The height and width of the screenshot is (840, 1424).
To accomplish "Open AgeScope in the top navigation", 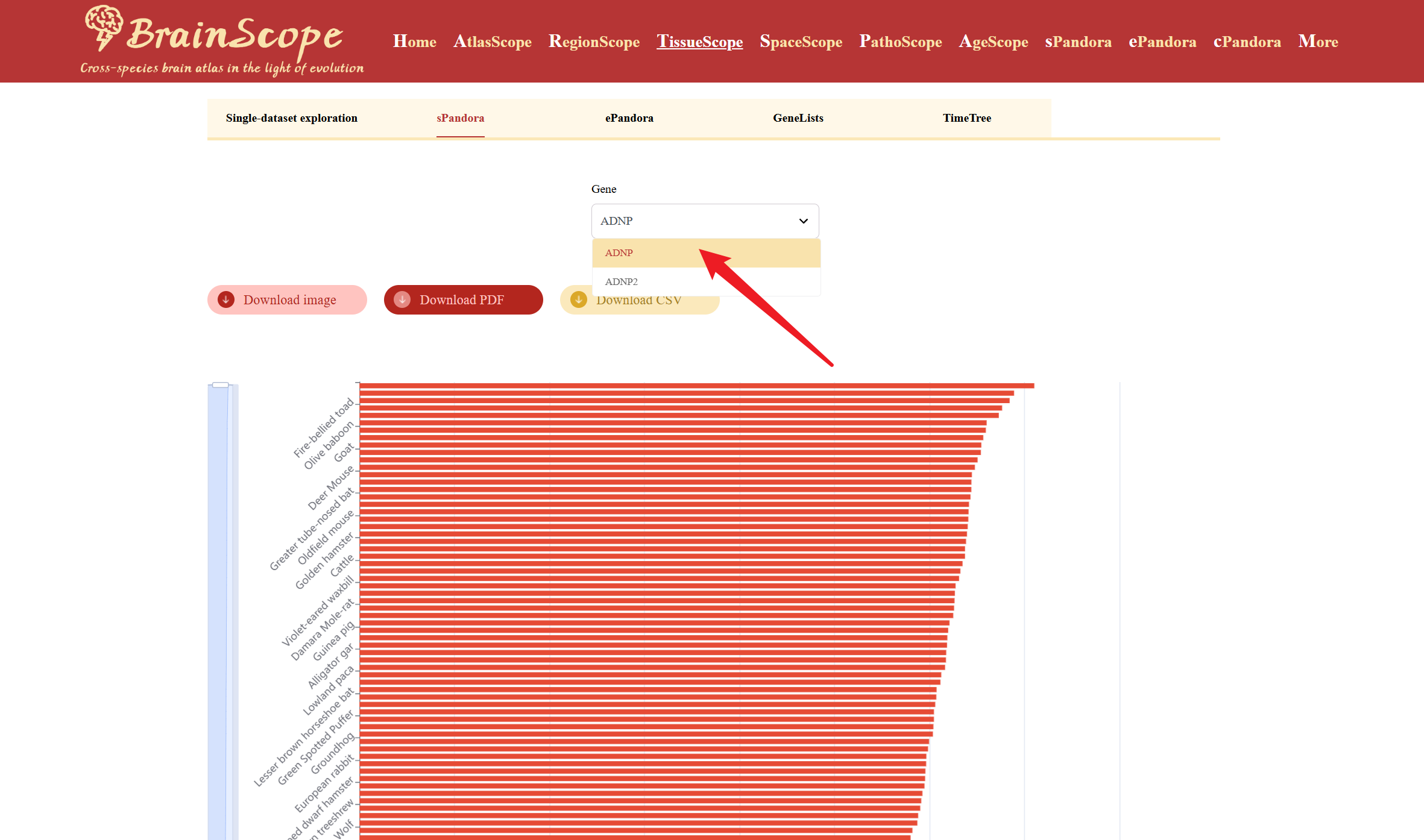I will [994, 42].
